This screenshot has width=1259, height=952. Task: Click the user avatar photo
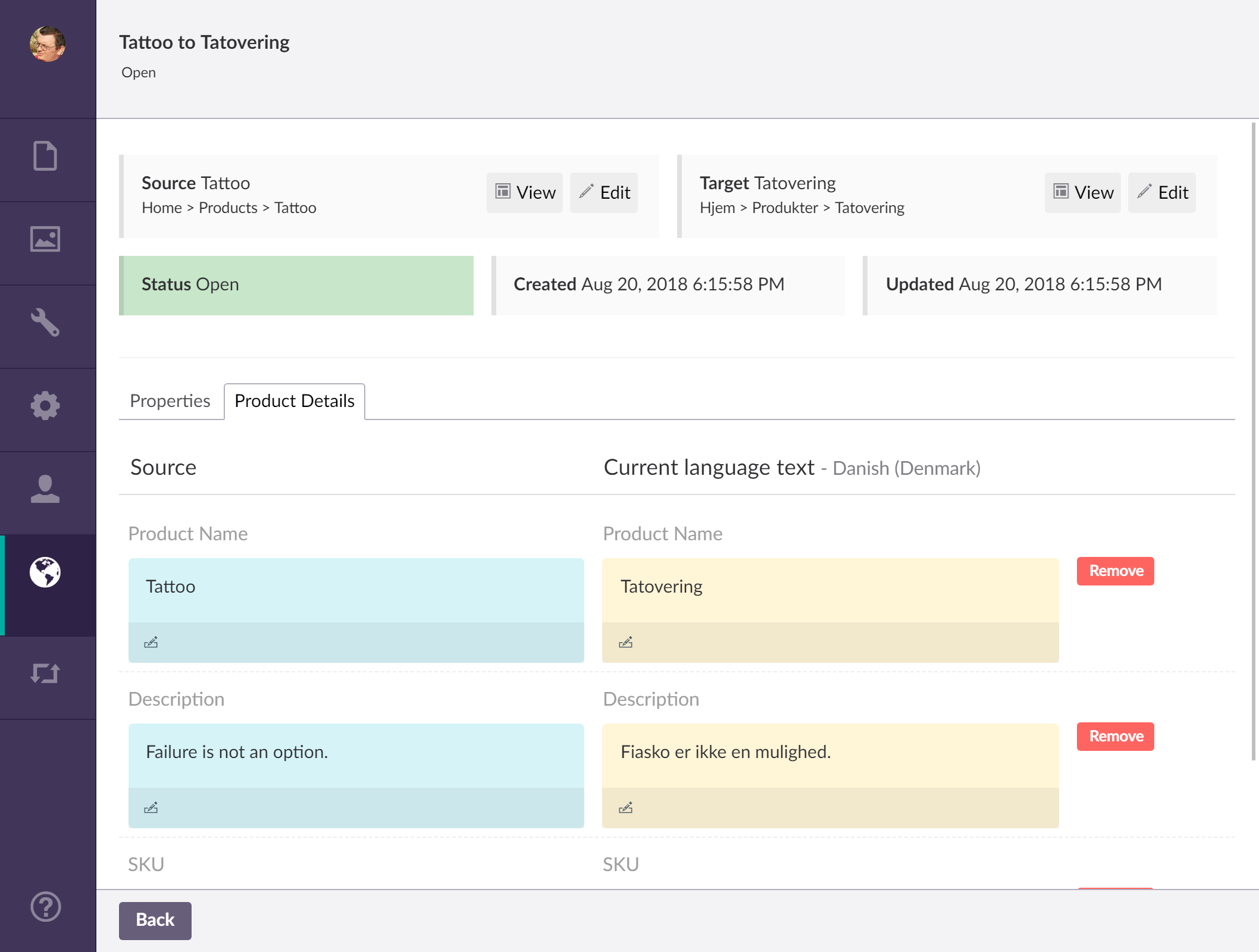48,44
